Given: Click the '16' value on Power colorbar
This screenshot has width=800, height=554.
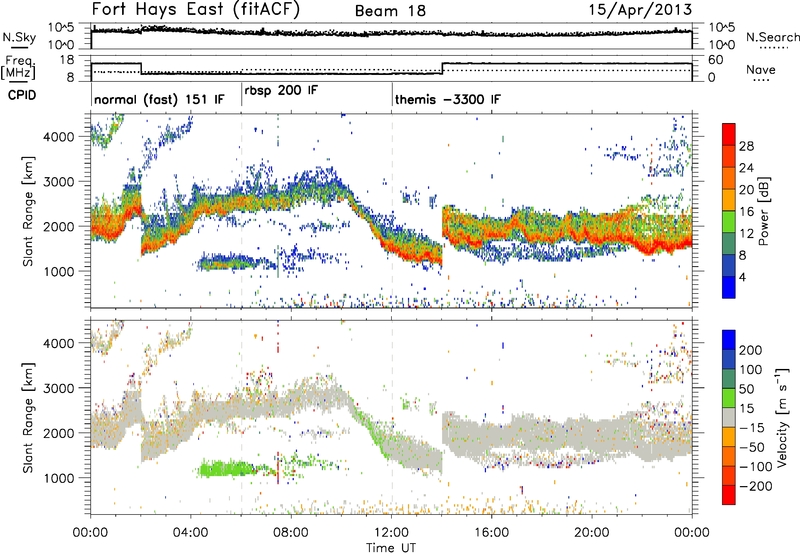Looking at the screenshot, I should pyautogui.click(x=746, y=212).
